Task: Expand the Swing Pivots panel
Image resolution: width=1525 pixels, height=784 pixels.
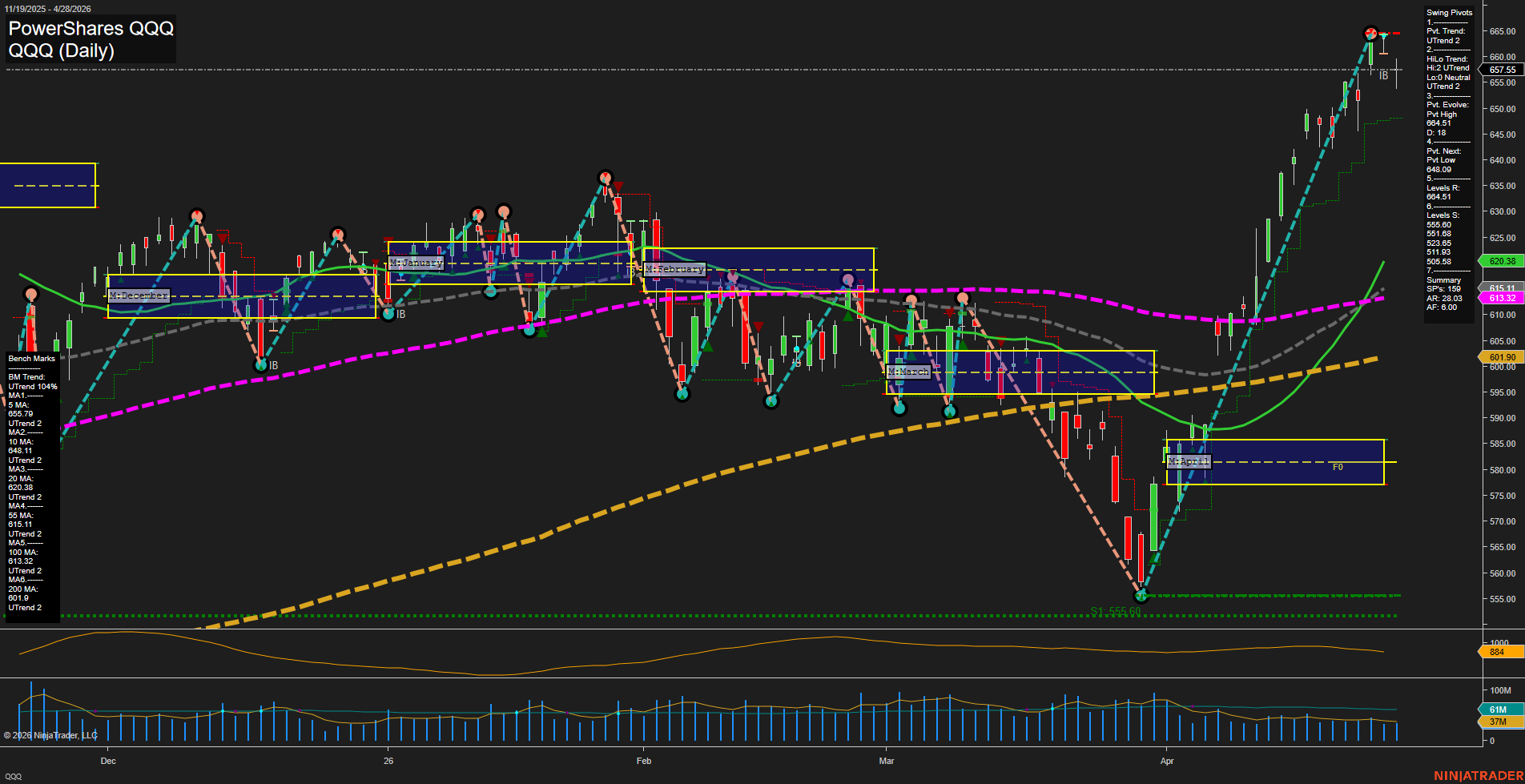Action: coord(1448,12)
